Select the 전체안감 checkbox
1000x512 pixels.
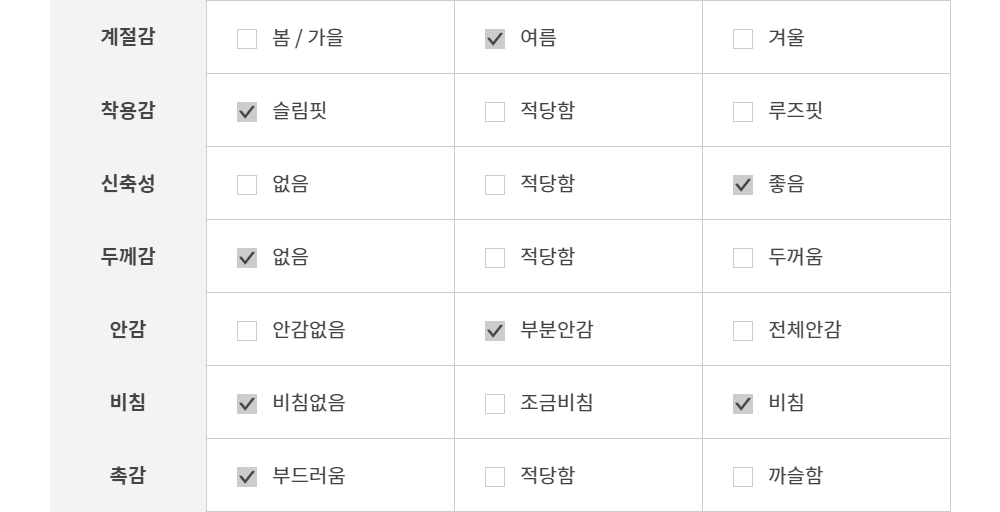(743, 331)
